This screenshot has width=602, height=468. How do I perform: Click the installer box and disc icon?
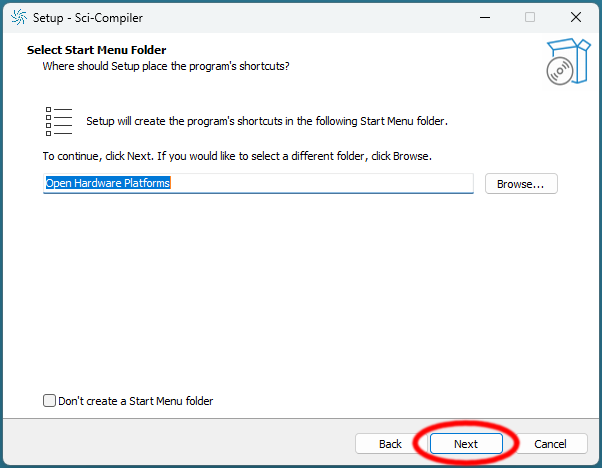[568, 61]
